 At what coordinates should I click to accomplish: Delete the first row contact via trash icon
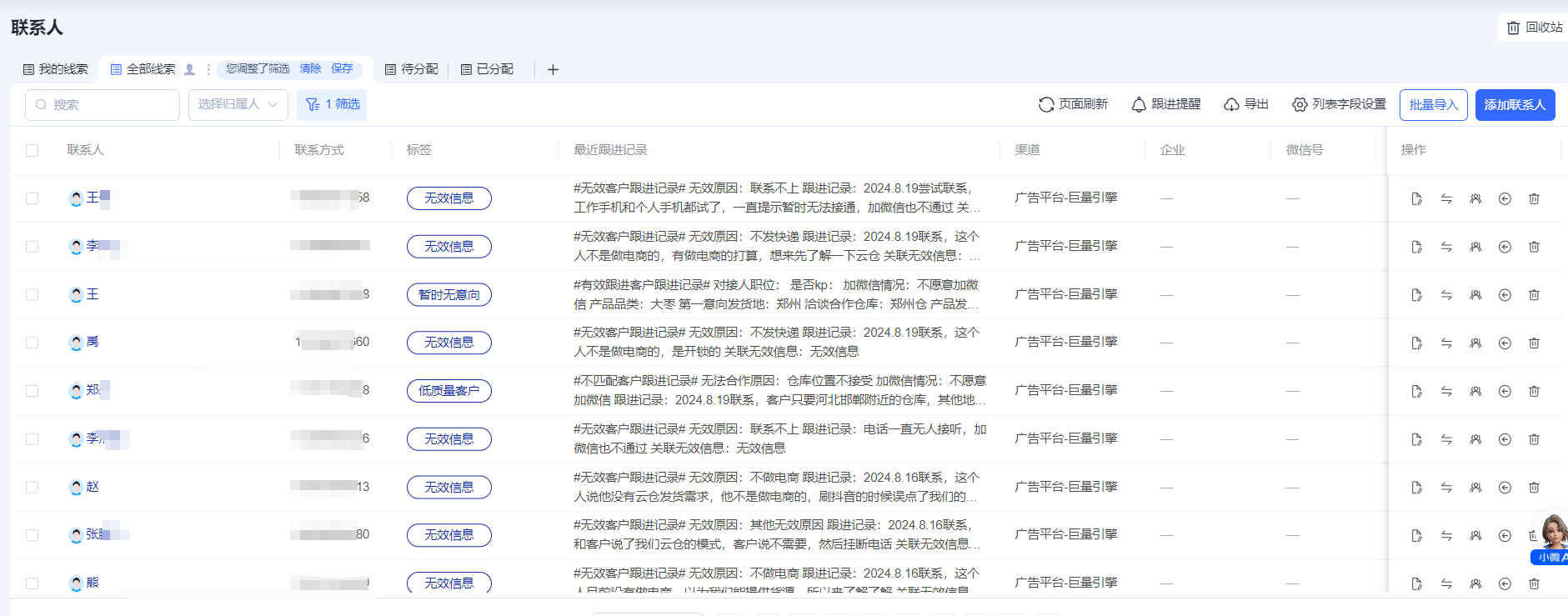(1534, 198)
